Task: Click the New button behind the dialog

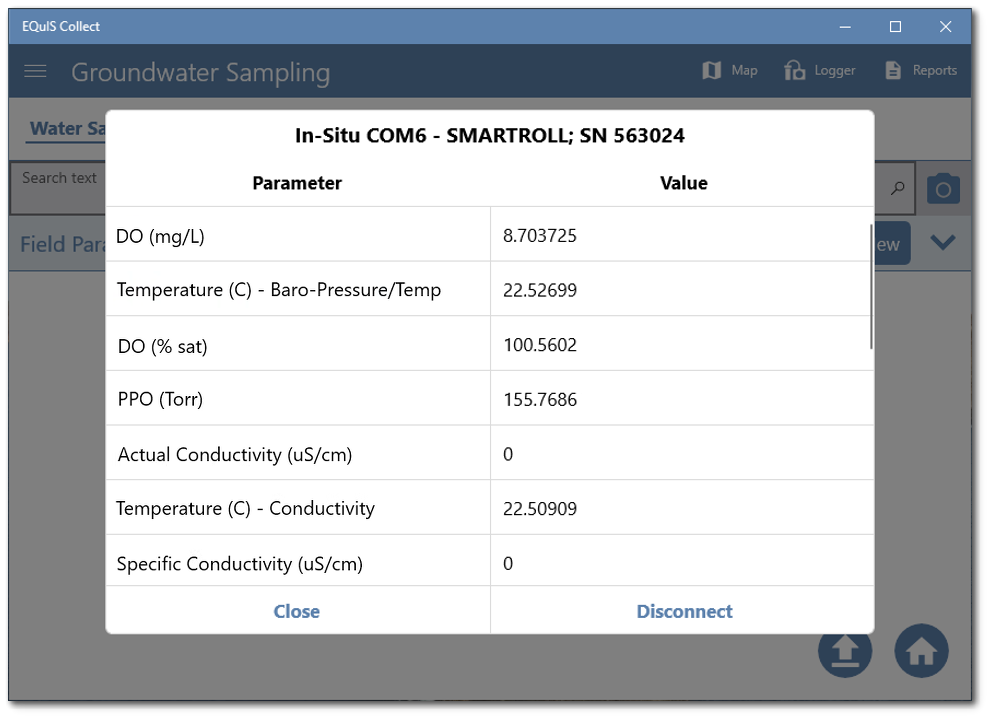Action: pyautogui.click(x=889, y=242)
